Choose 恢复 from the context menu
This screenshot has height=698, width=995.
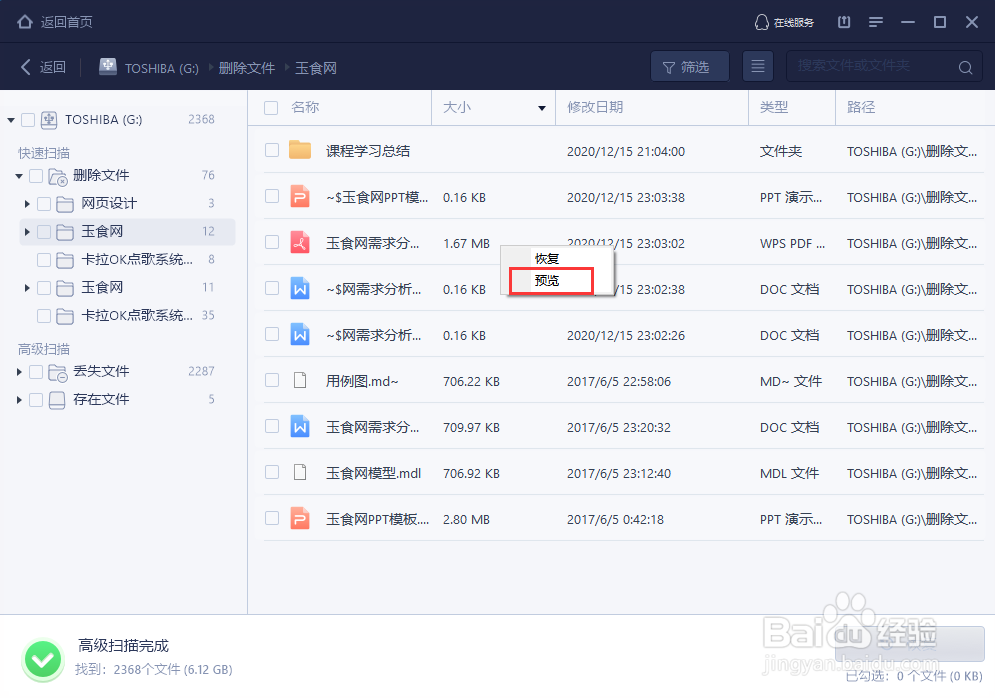click(x=547, y=259)
